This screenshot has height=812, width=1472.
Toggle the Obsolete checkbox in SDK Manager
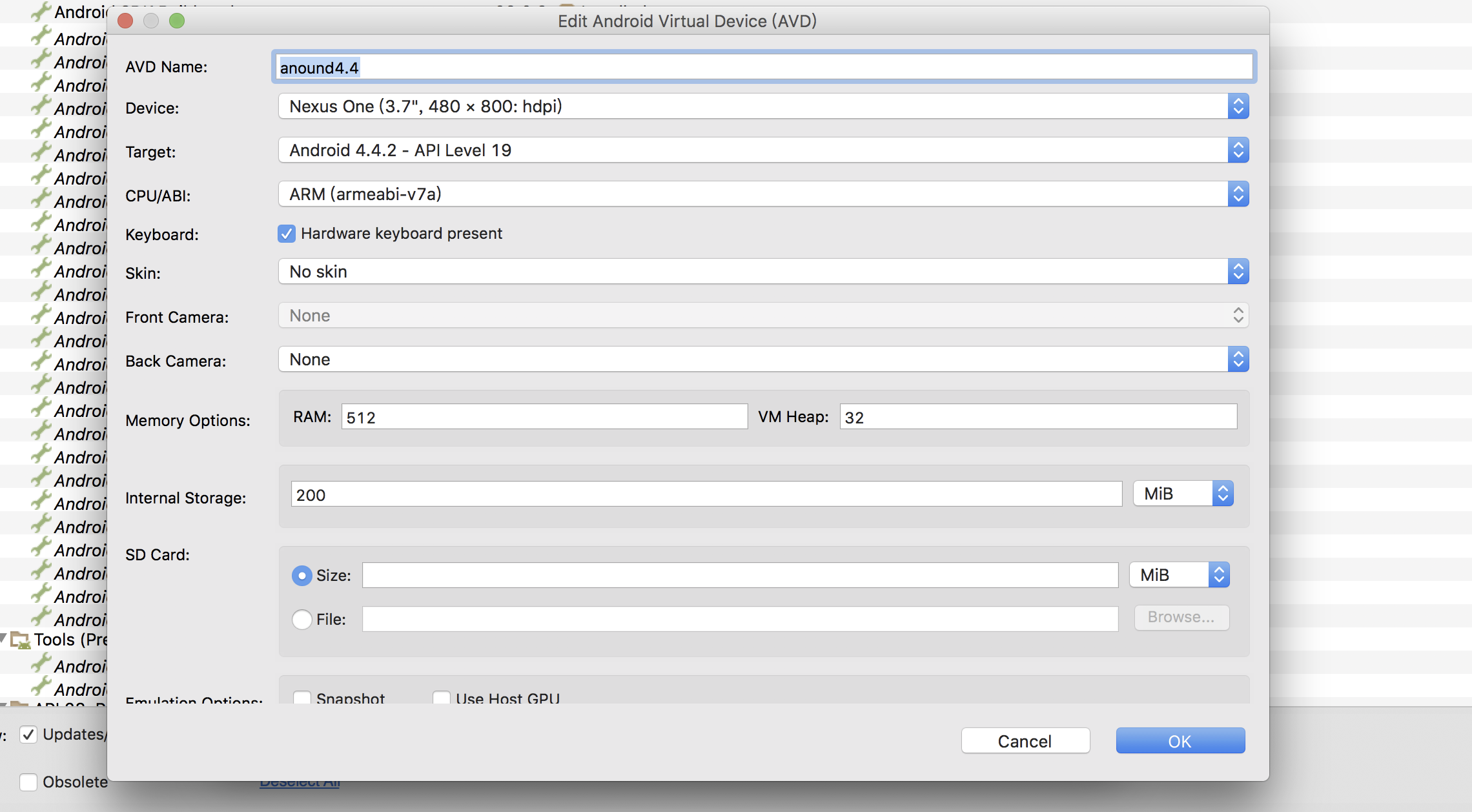[x=28, y=782]
